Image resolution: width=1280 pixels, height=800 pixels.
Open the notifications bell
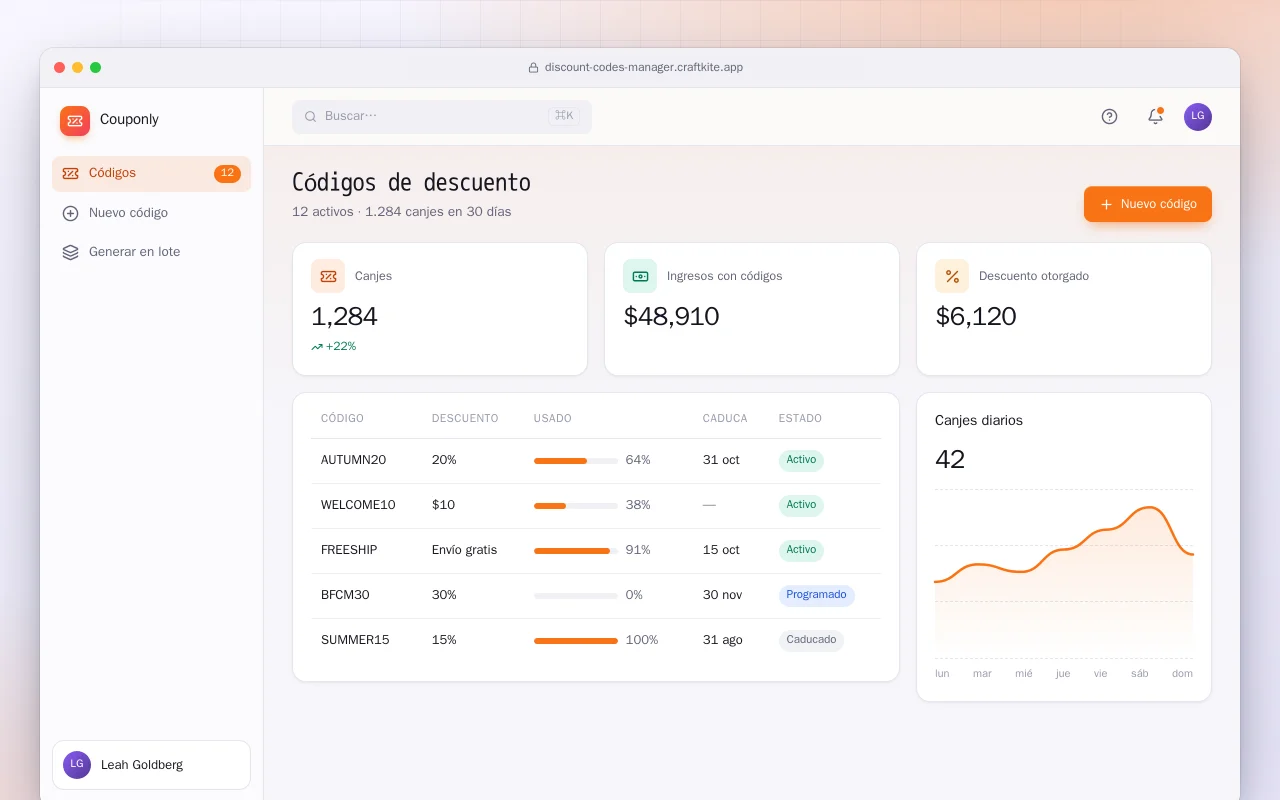(x=1155, y=117)
